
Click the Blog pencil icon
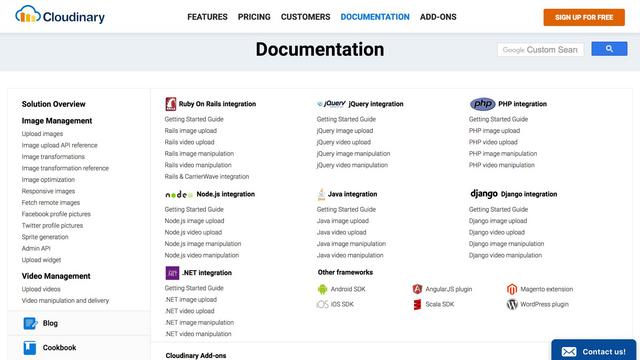point(30,323)
